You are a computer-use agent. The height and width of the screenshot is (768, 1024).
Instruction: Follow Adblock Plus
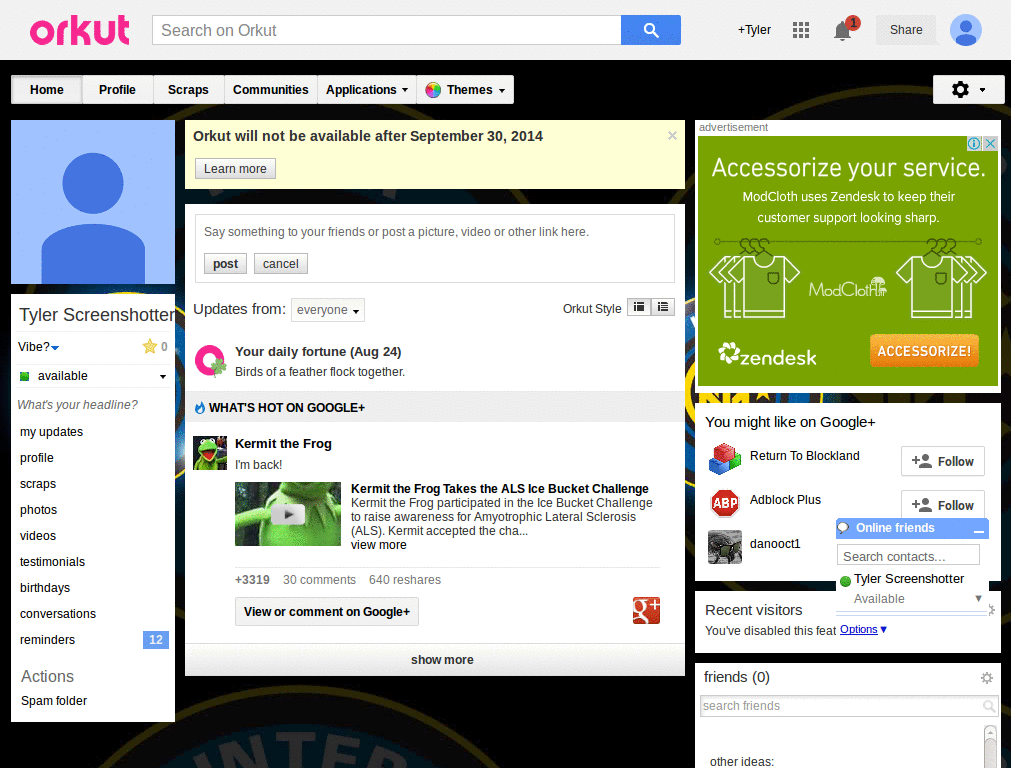(942, 505)
